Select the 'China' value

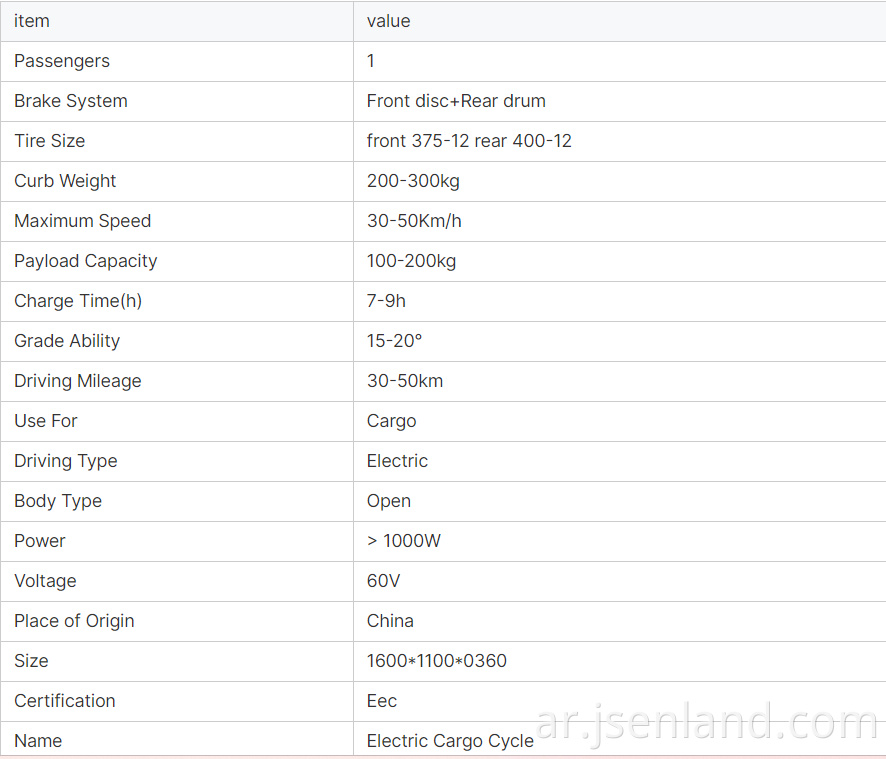390,621
